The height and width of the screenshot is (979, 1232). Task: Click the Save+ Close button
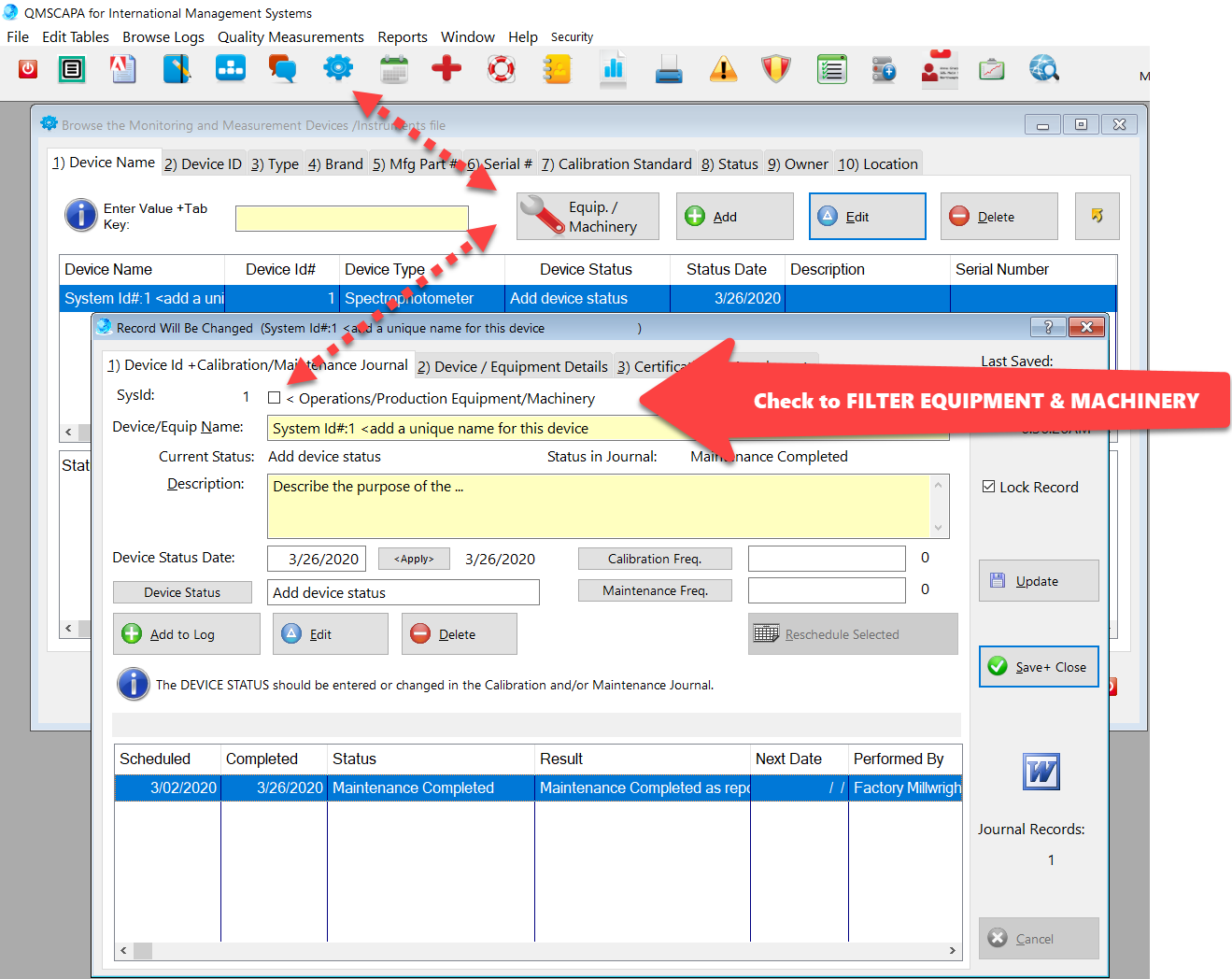coord(1039,667)
